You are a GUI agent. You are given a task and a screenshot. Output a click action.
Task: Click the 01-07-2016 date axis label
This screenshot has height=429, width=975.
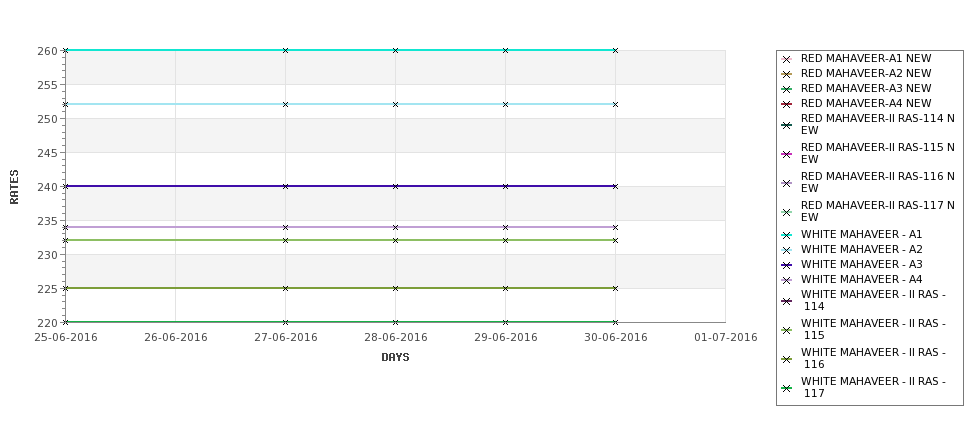(x=726, y=338)
